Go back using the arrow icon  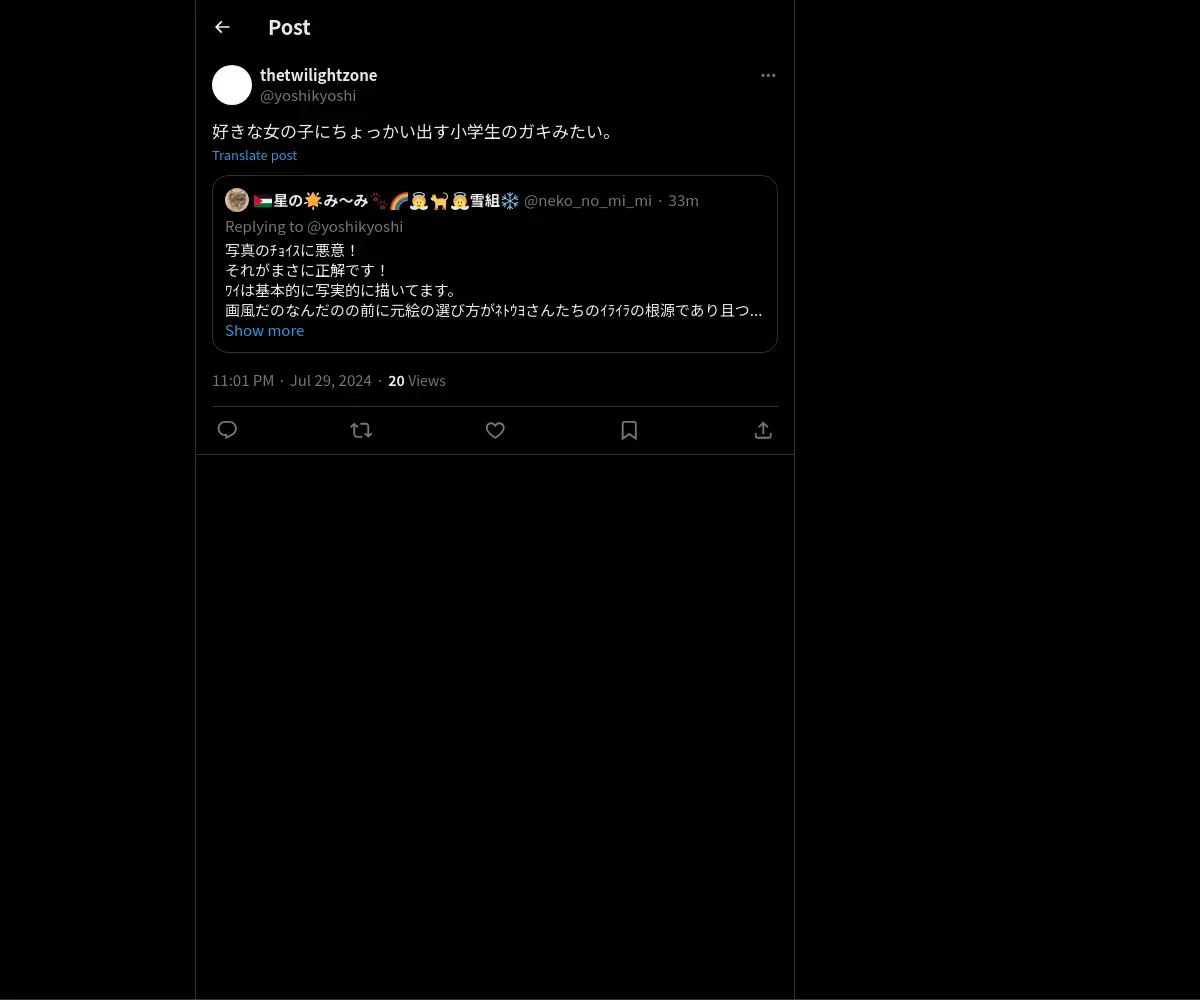222,27
